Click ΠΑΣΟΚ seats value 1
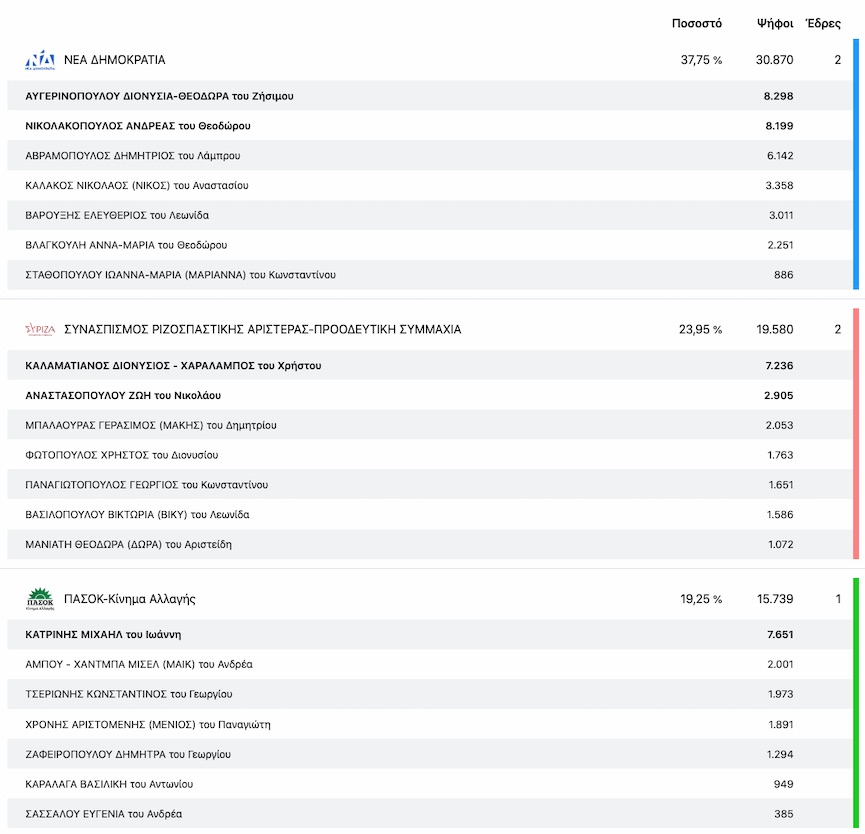 pos(838,599)
